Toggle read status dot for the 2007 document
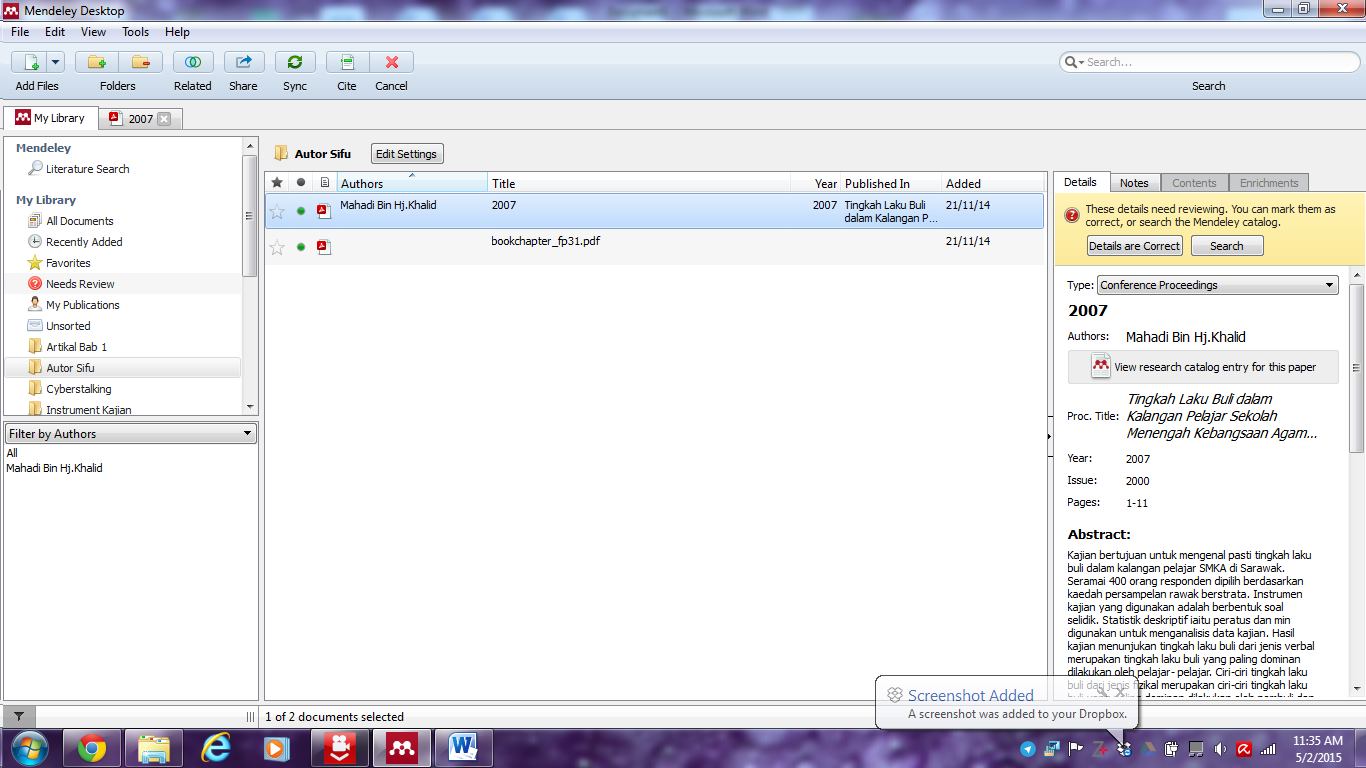Screen dimensions: 1366x768 [x=301, y=211]
